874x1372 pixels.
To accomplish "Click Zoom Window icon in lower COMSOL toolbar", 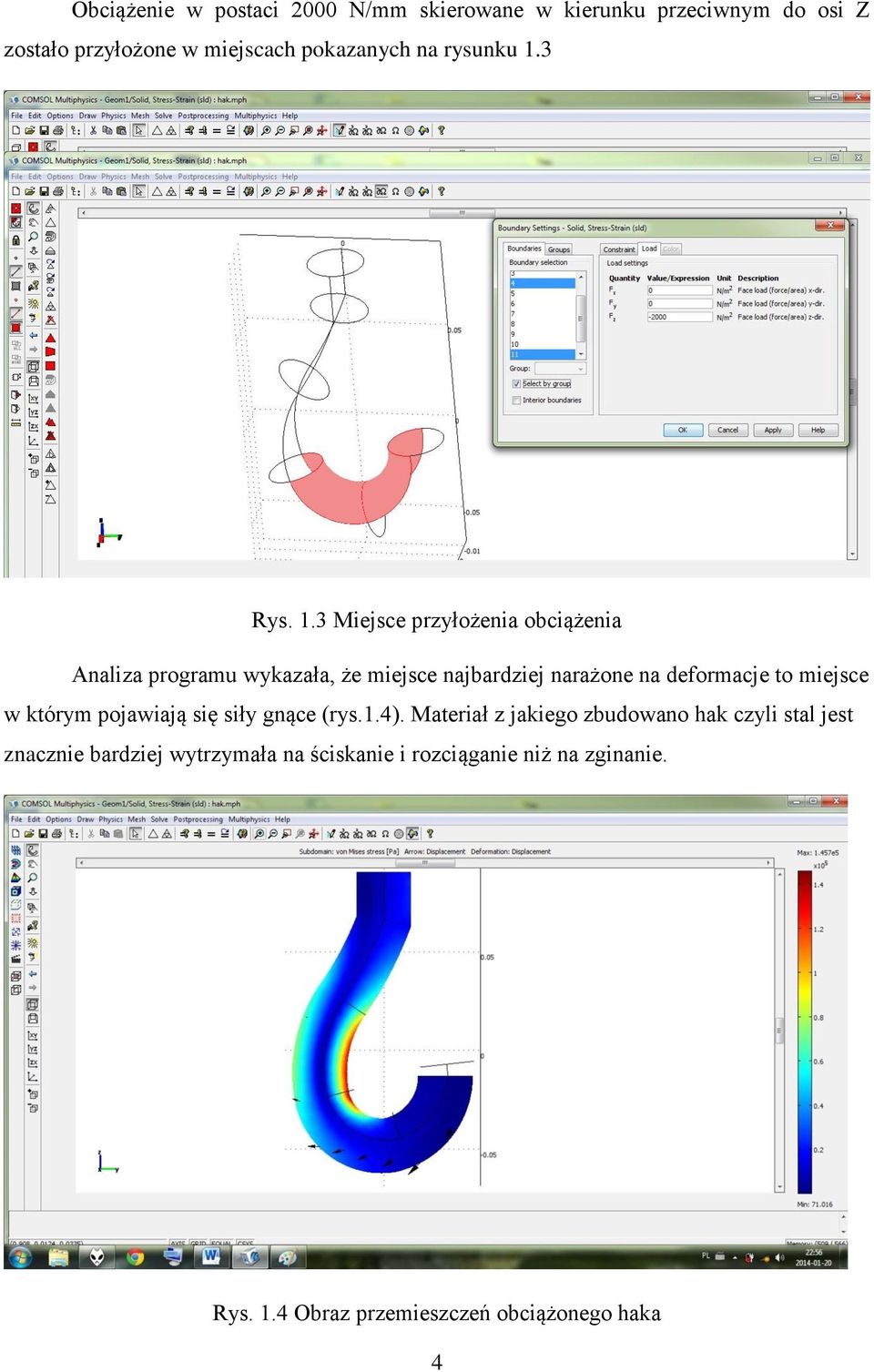I will (286, 833).
